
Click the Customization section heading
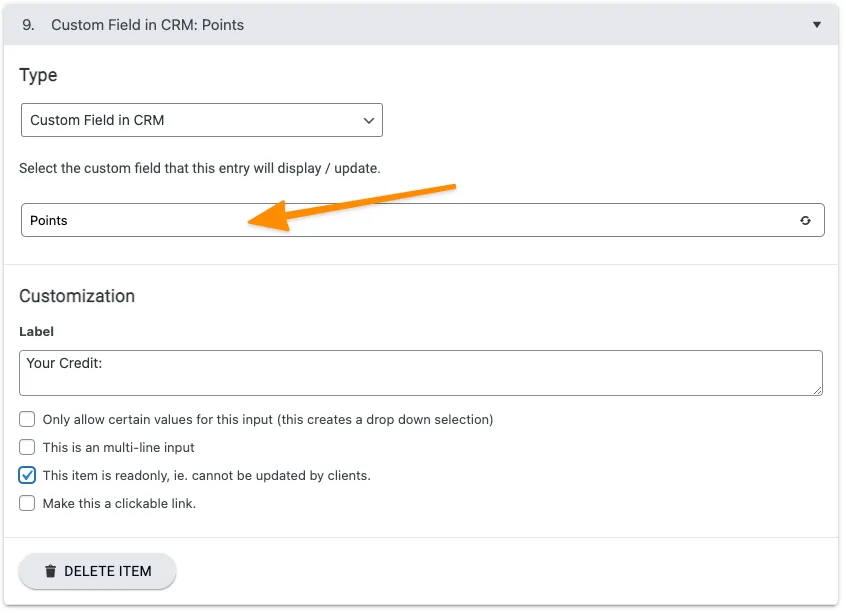click(77, 296)
